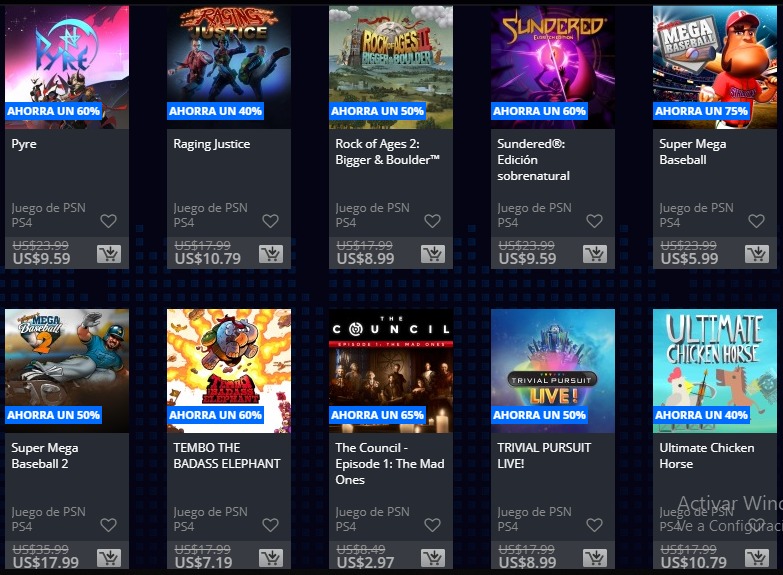Image resolution: width=783 pixels, height=575 pixels.
Task: Add Raging Justice to cart
Action: (271, 254)
